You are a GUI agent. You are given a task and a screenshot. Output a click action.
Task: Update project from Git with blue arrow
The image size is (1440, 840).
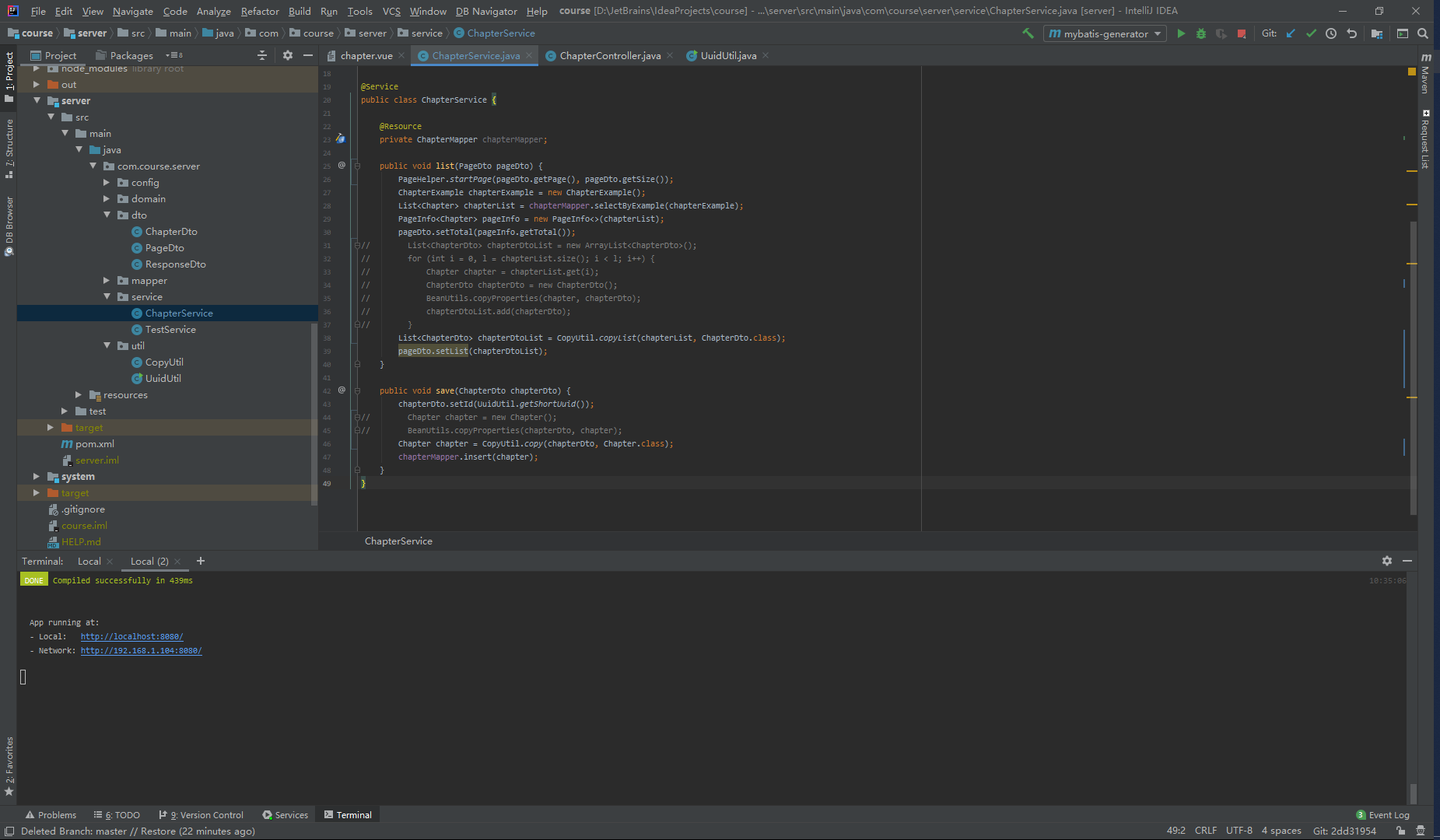pyautogui.click(x=1291, y=33)
